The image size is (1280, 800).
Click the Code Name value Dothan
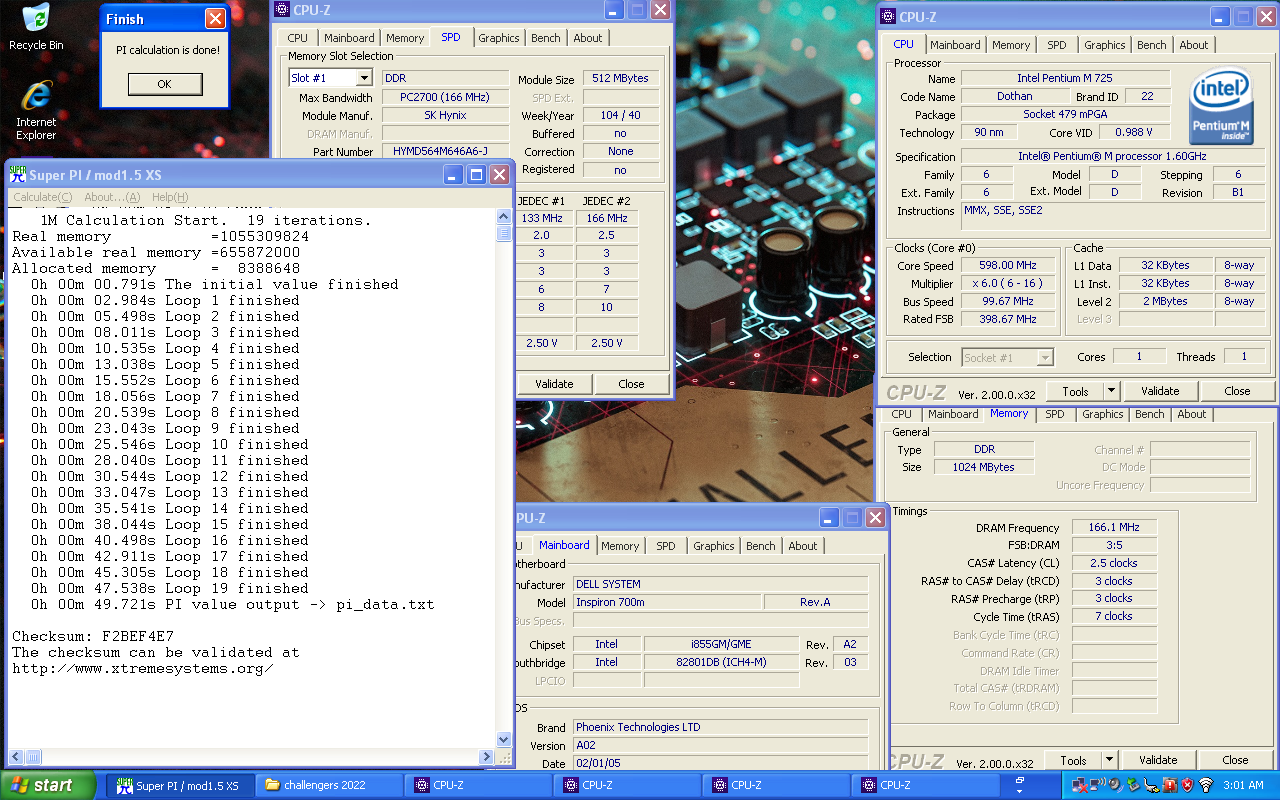coord(1015,96)
